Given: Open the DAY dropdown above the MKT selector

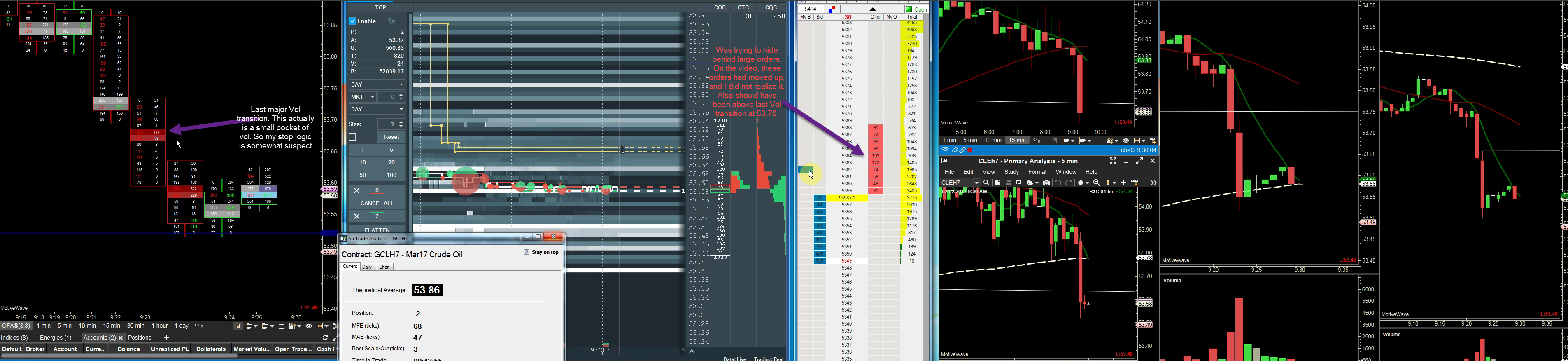Looking at the screenshot, I should 377,85.
